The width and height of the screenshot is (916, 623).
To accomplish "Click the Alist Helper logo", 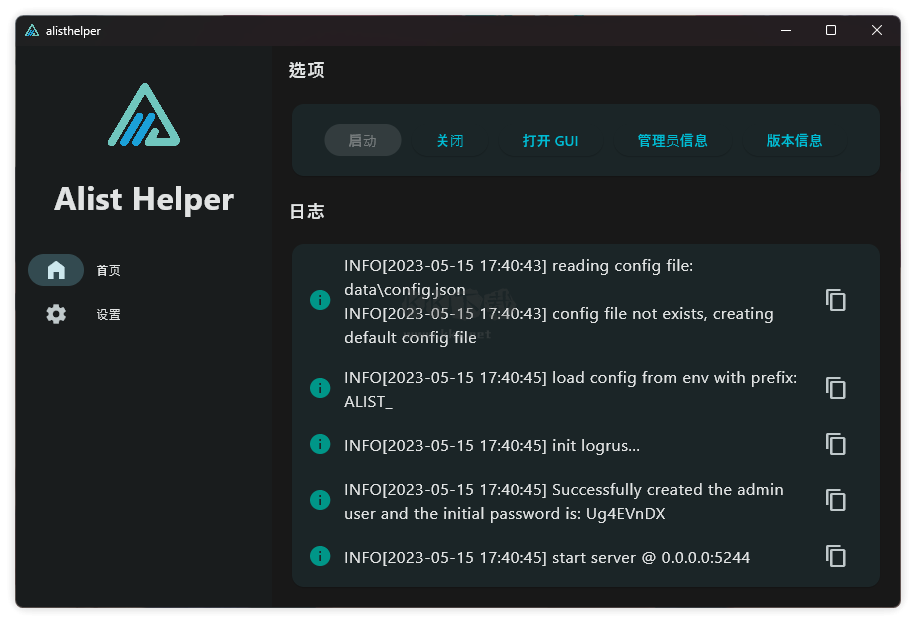I will (144, 115).
